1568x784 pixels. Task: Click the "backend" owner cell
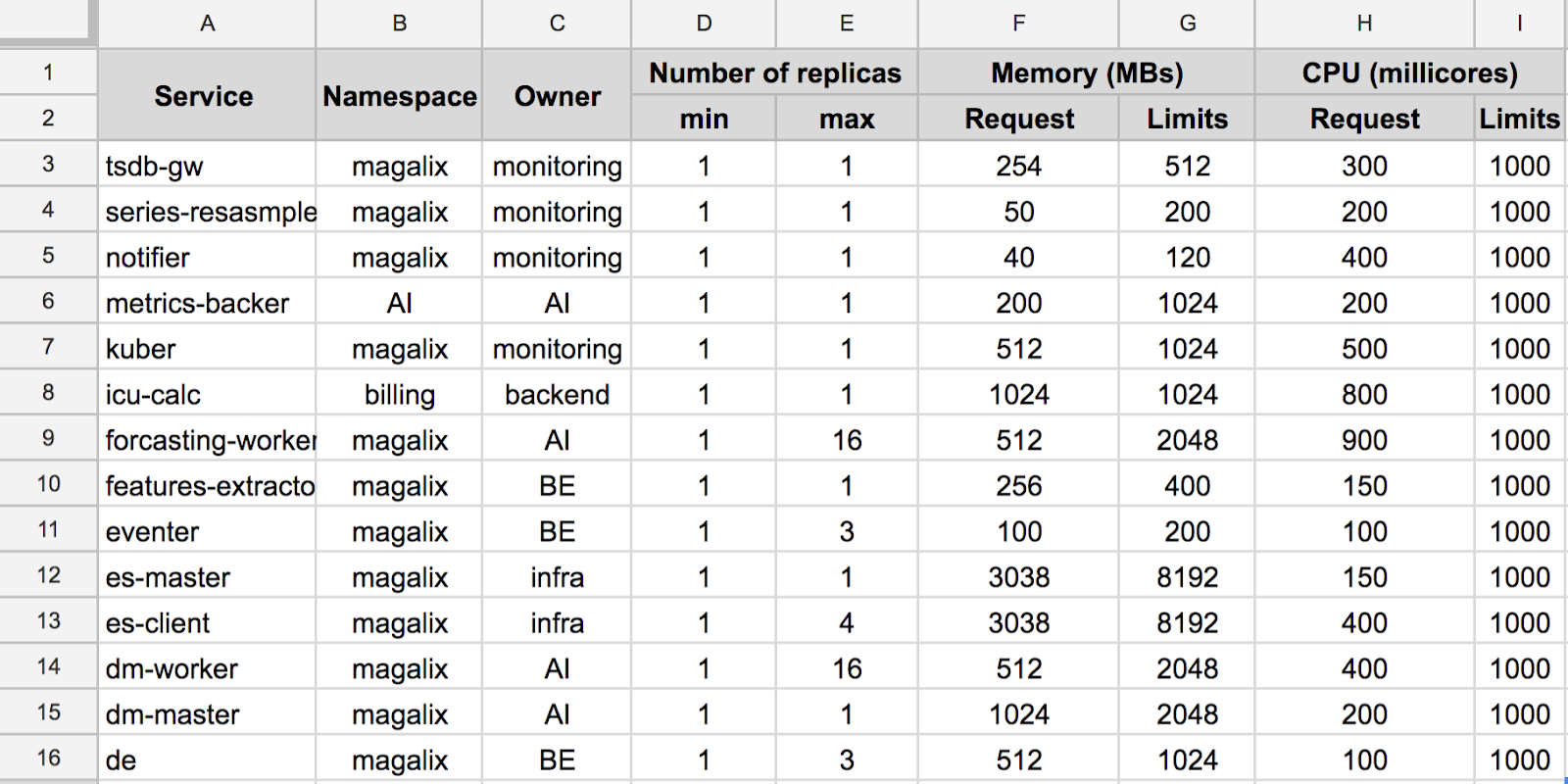pyautogui.click(x=557, y=395)
